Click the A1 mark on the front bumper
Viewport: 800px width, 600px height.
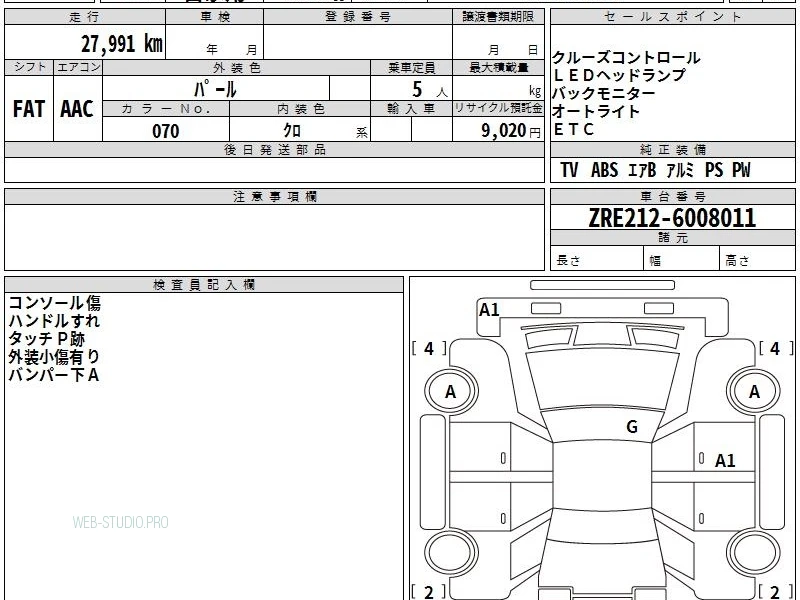489,310
